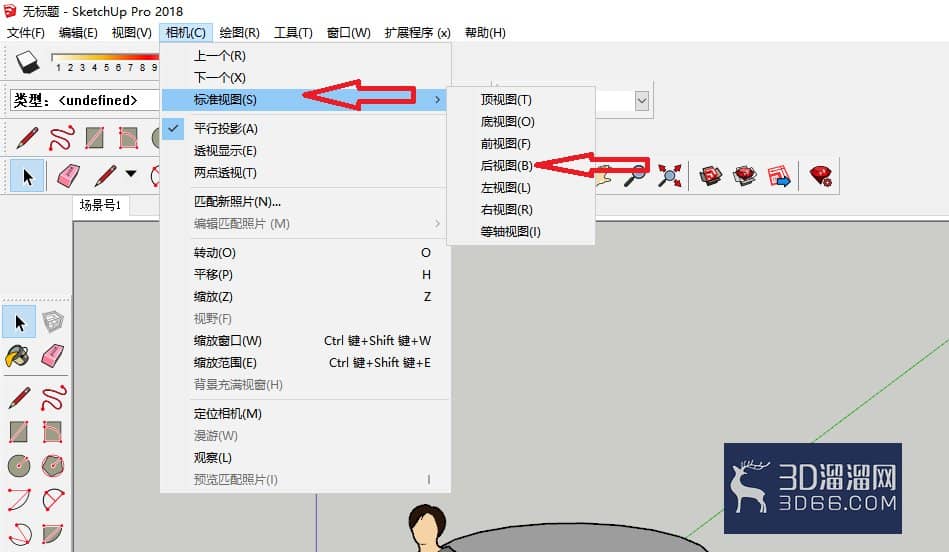Choose 底视图(O) bottom view
This screenshot has height=552, width=949.
(x=520, y=122)
